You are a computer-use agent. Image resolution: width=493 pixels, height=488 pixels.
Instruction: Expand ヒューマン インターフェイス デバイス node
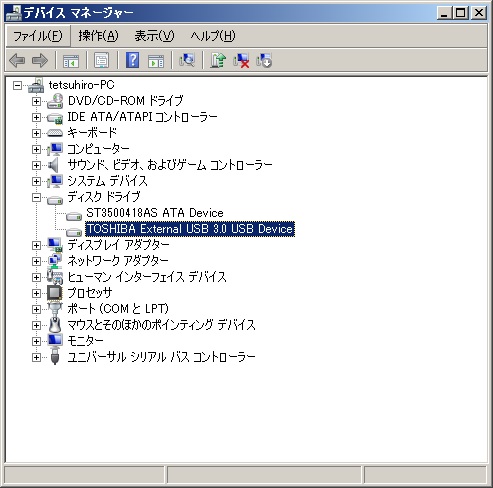coord(36,277)
